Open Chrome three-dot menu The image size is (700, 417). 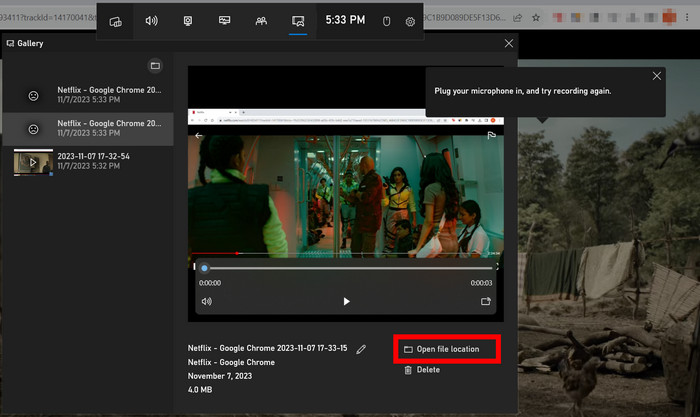[687, 17]
